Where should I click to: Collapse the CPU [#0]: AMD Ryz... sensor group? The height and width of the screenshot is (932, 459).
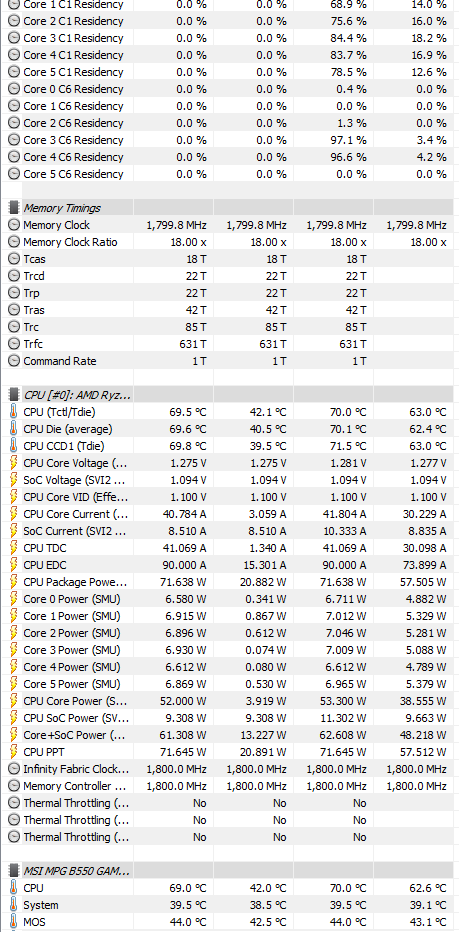pyautogui.click(x=77, y=395)
